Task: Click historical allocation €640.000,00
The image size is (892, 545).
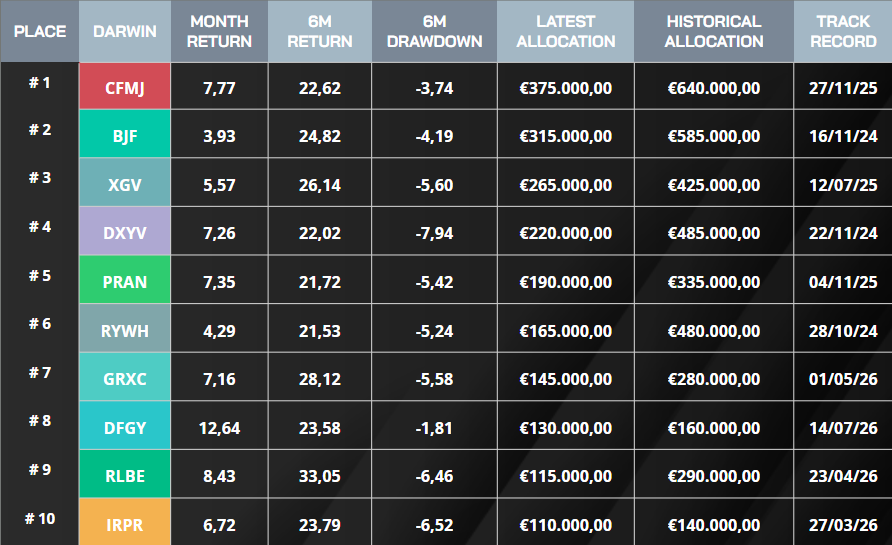Action: 713,88
